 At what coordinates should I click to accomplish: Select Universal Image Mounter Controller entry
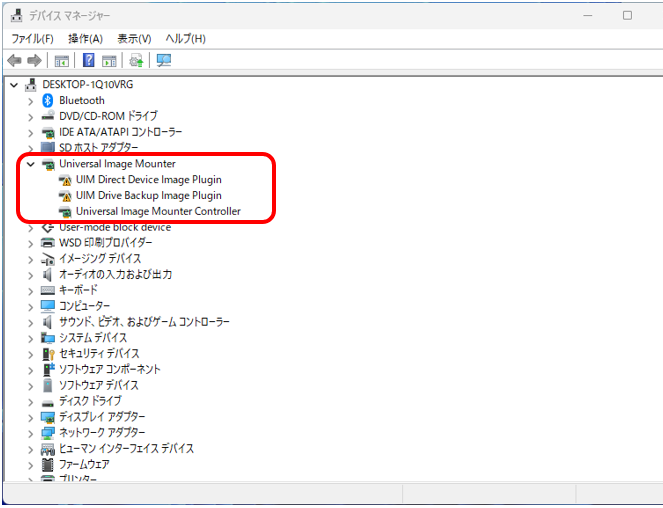pos(158,211)
